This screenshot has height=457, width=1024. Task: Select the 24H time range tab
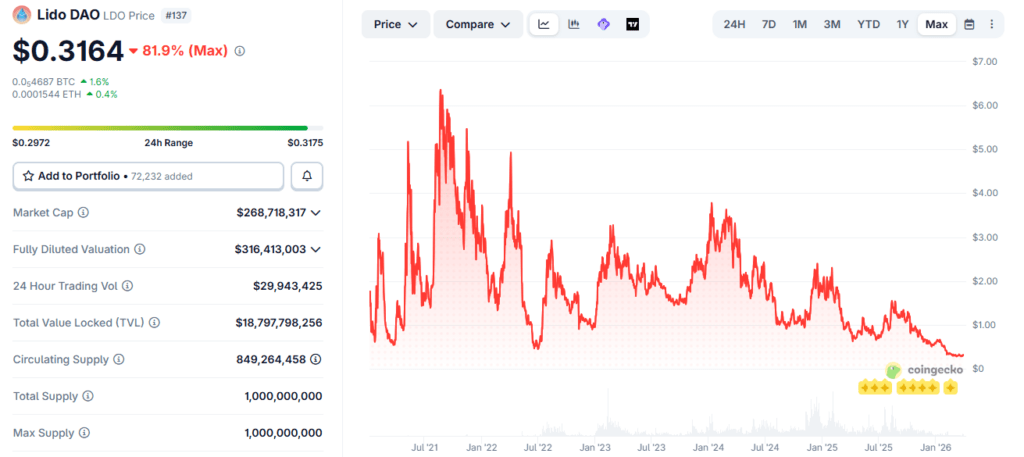coord(734,24)
